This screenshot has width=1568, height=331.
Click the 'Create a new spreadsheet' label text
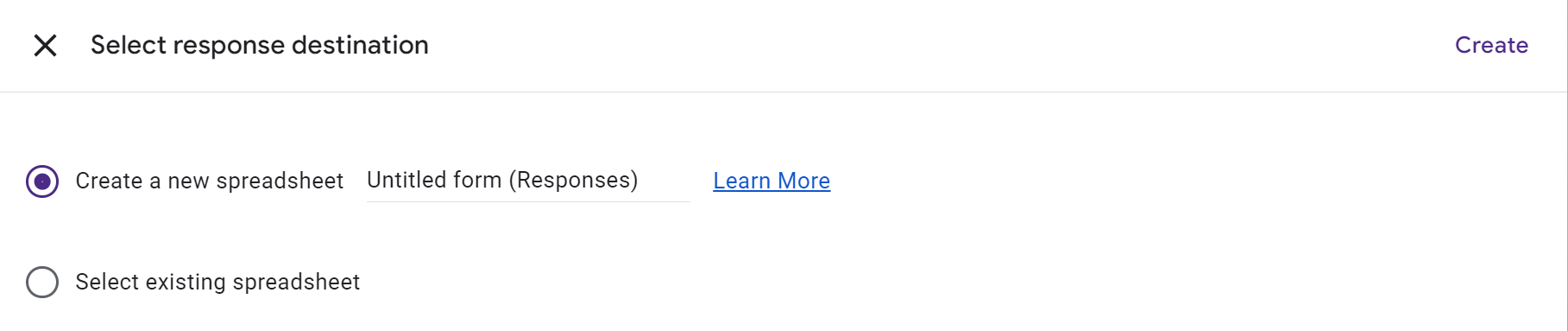coord(210,181)
